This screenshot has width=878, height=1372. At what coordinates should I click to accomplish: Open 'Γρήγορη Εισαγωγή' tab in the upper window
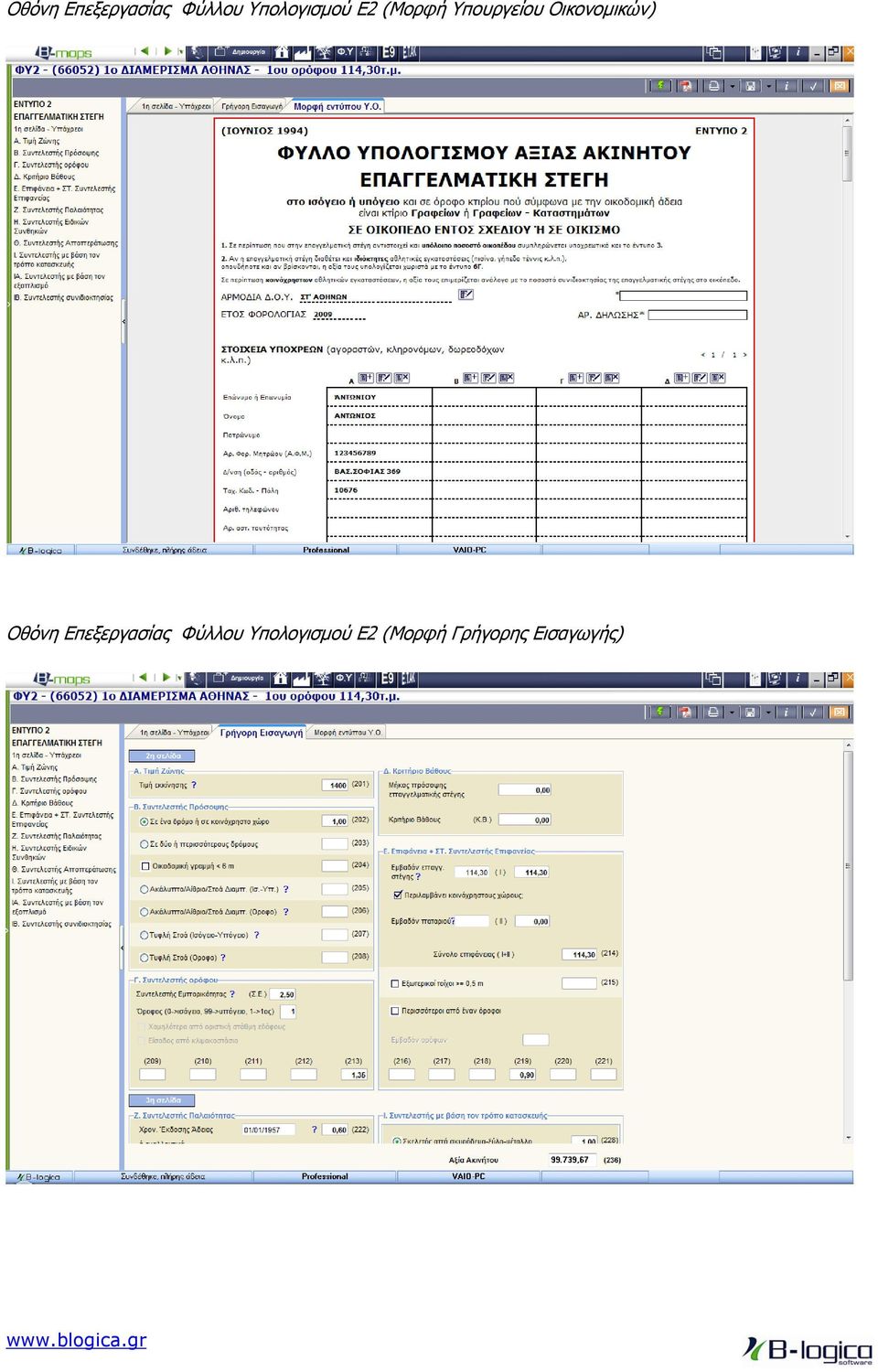tap(252, 107)
